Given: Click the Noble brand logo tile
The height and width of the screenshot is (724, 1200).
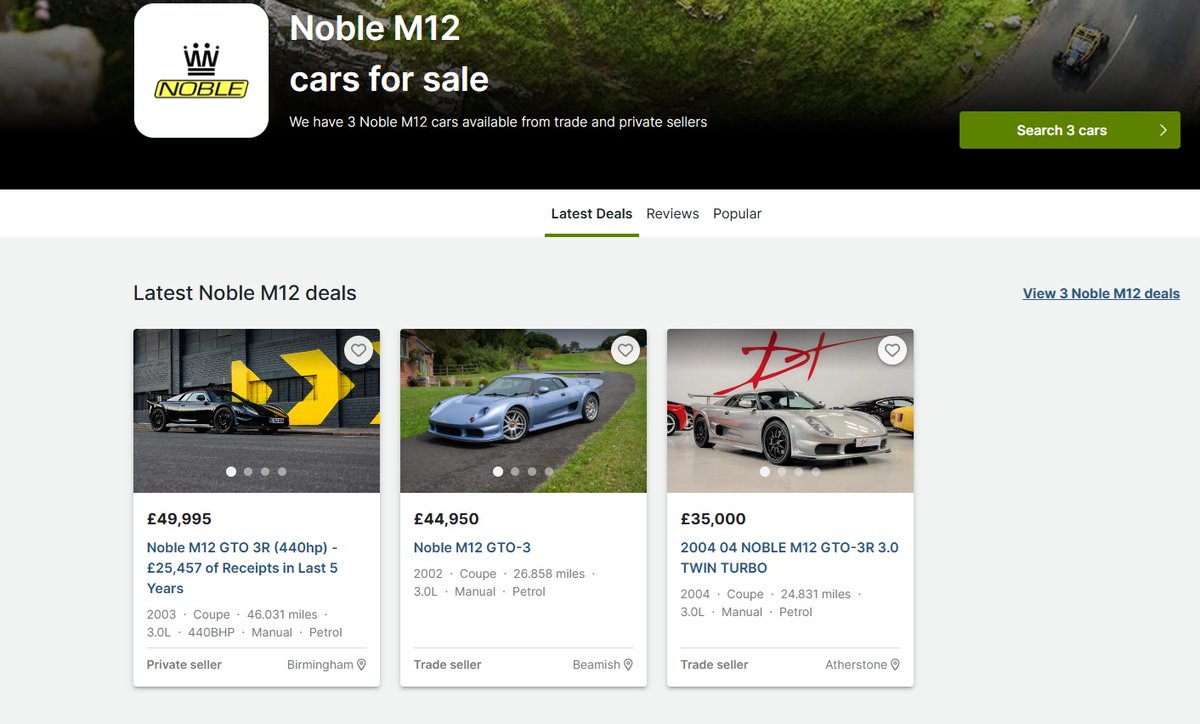Looking at the screenshot, I should point(201,70).
